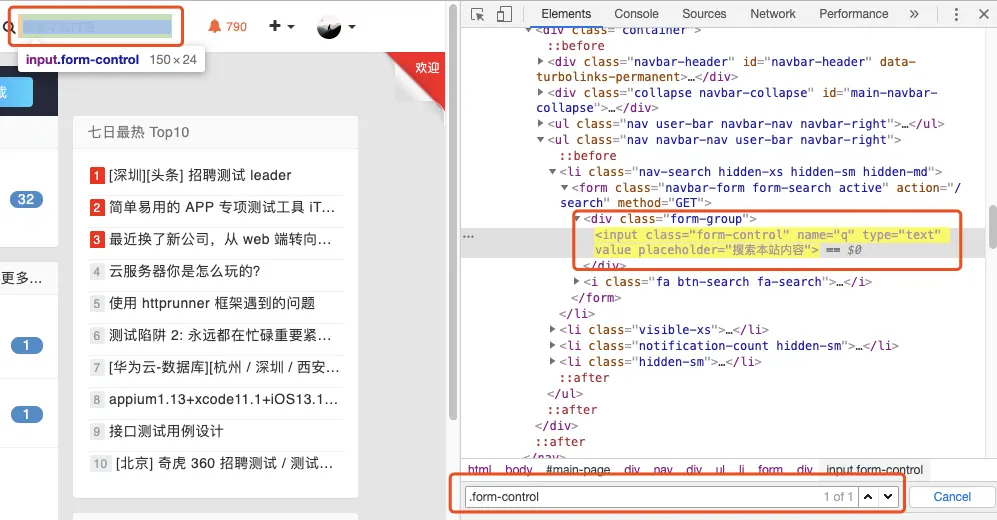Click the magnifier search icon on the page
The height and width of the screenshot is (520, 997).
click(x=8, y=27)
